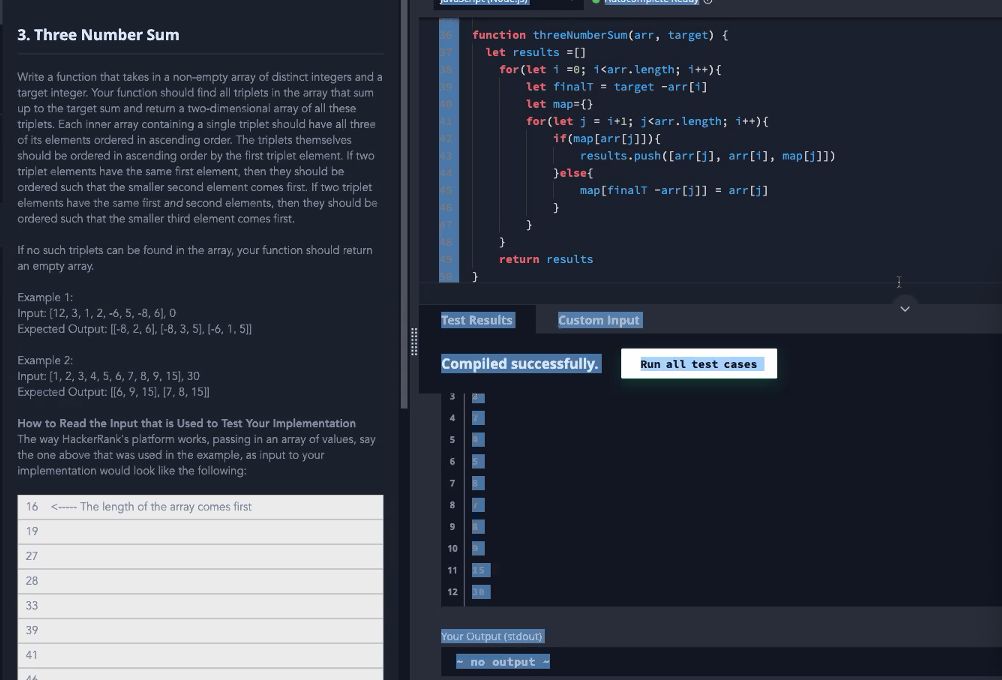
Task: Click the outer for loop with 'let i =0'
Action: click(x=610, y=70)
